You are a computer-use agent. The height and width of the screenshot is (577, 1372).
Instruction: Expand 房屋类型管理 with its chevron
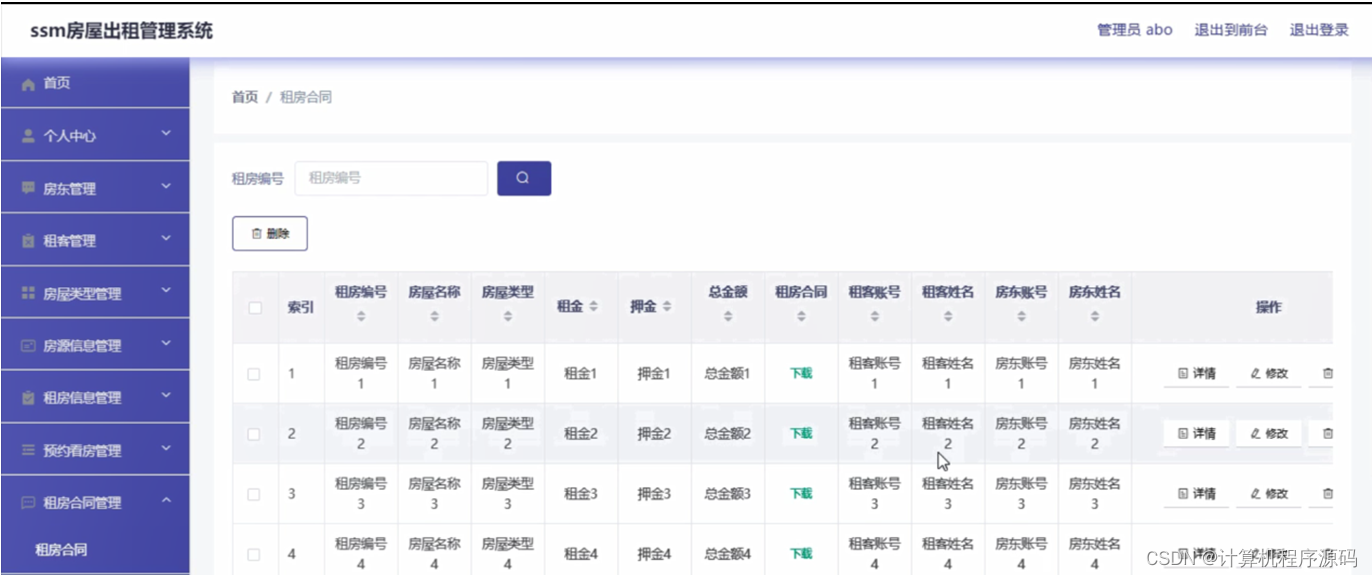pos(166,292)
